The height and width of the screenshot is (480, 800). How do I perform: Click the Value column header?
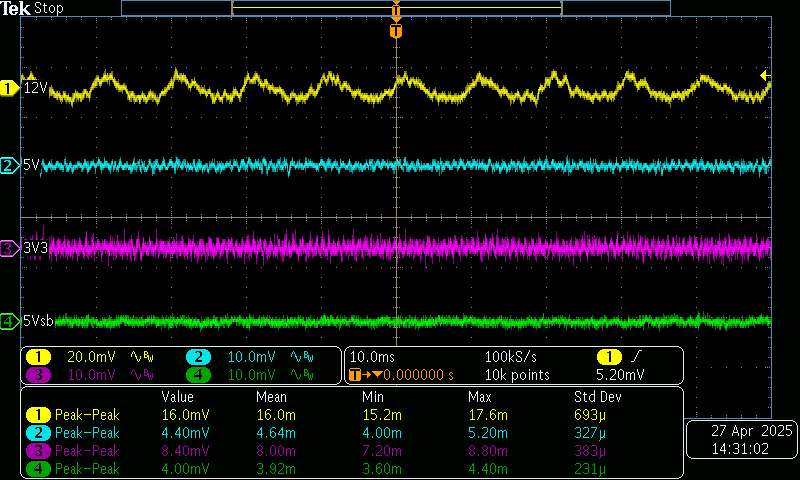coord(177,397)
